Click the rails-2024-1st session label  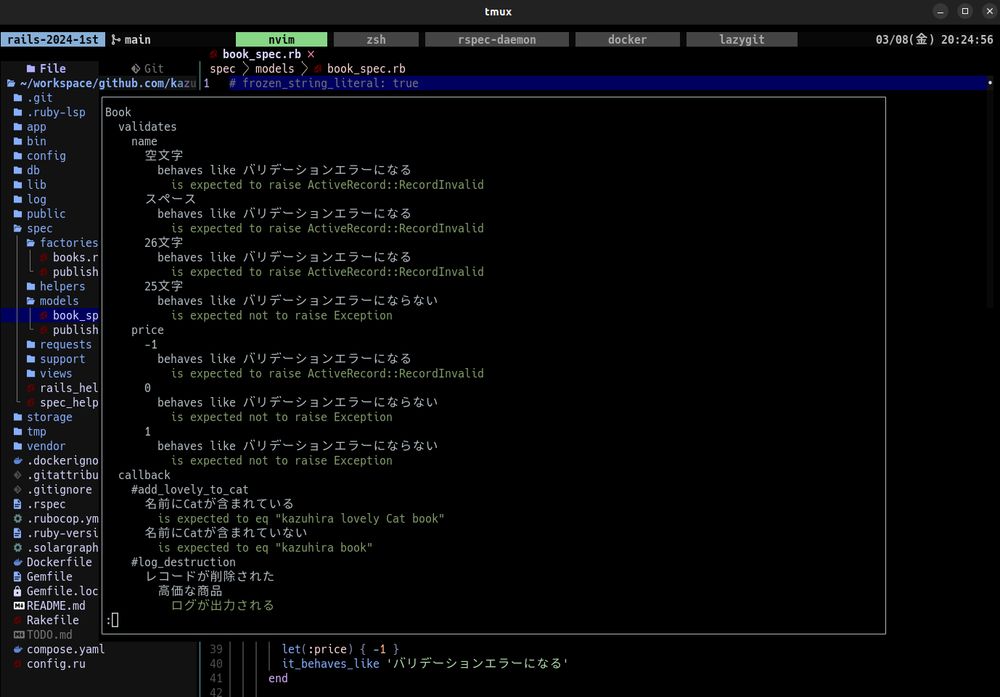(x=53, y=40)
